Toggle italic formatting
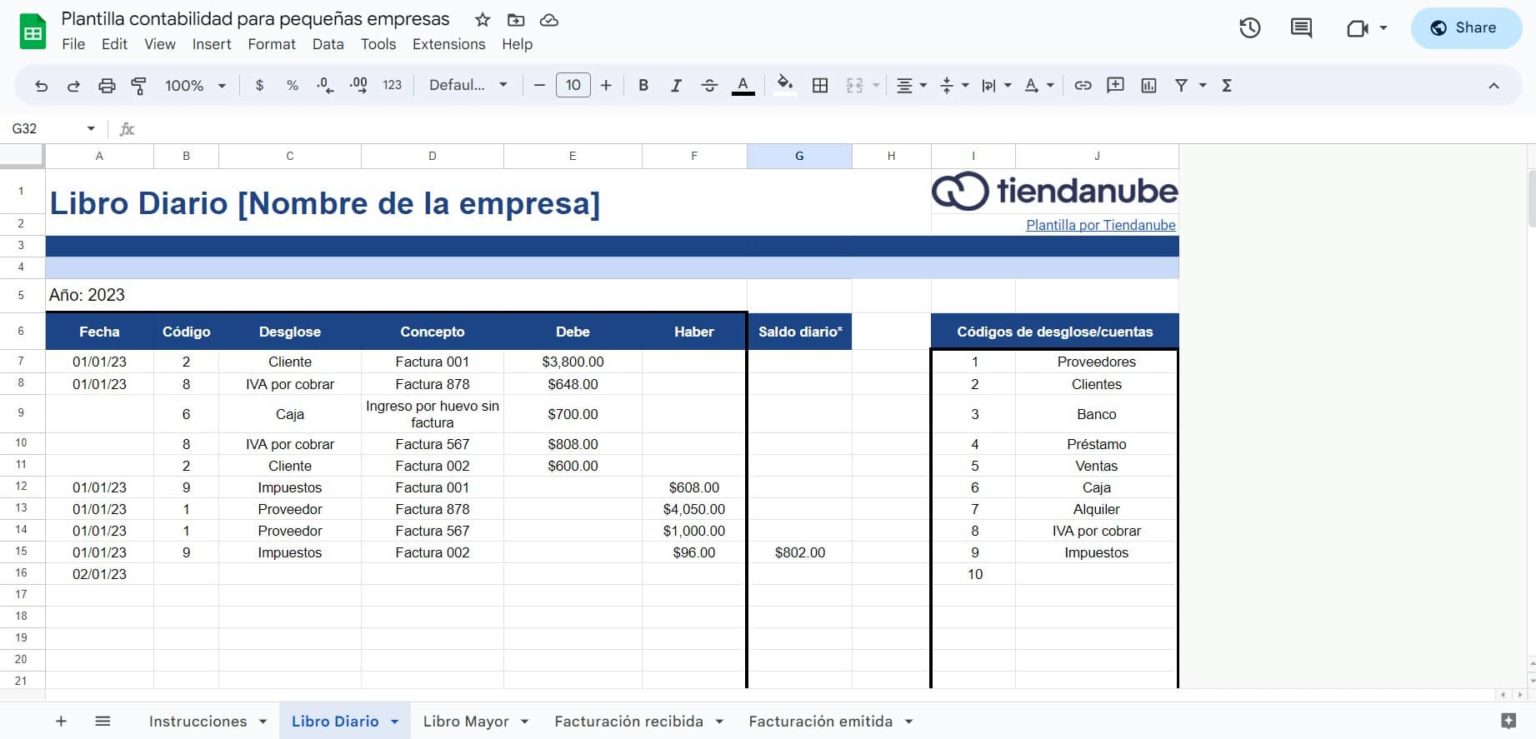 click(x=676, y=85)
